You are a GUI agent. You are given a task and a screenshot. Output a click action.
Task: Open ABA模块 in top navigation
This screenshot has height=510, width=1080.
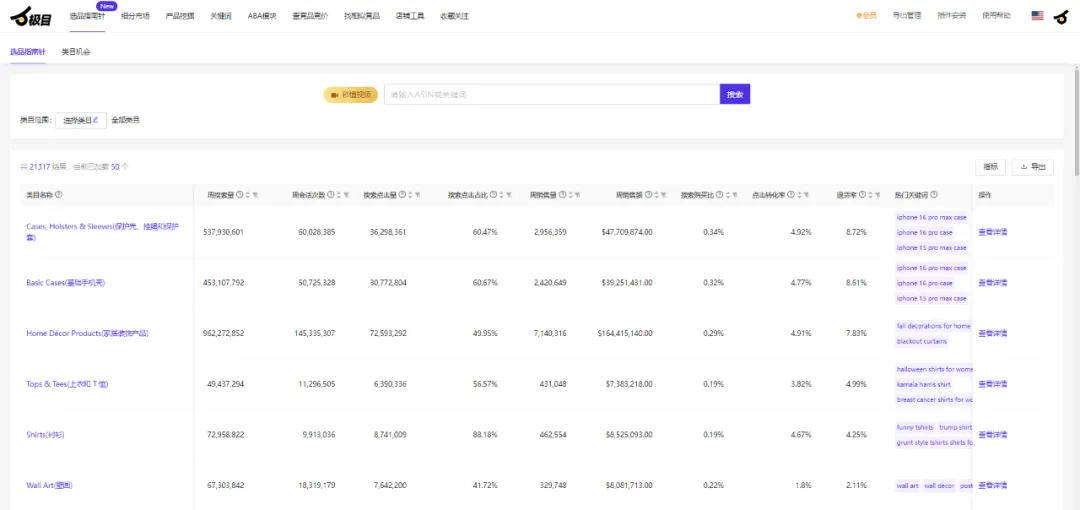262,16
